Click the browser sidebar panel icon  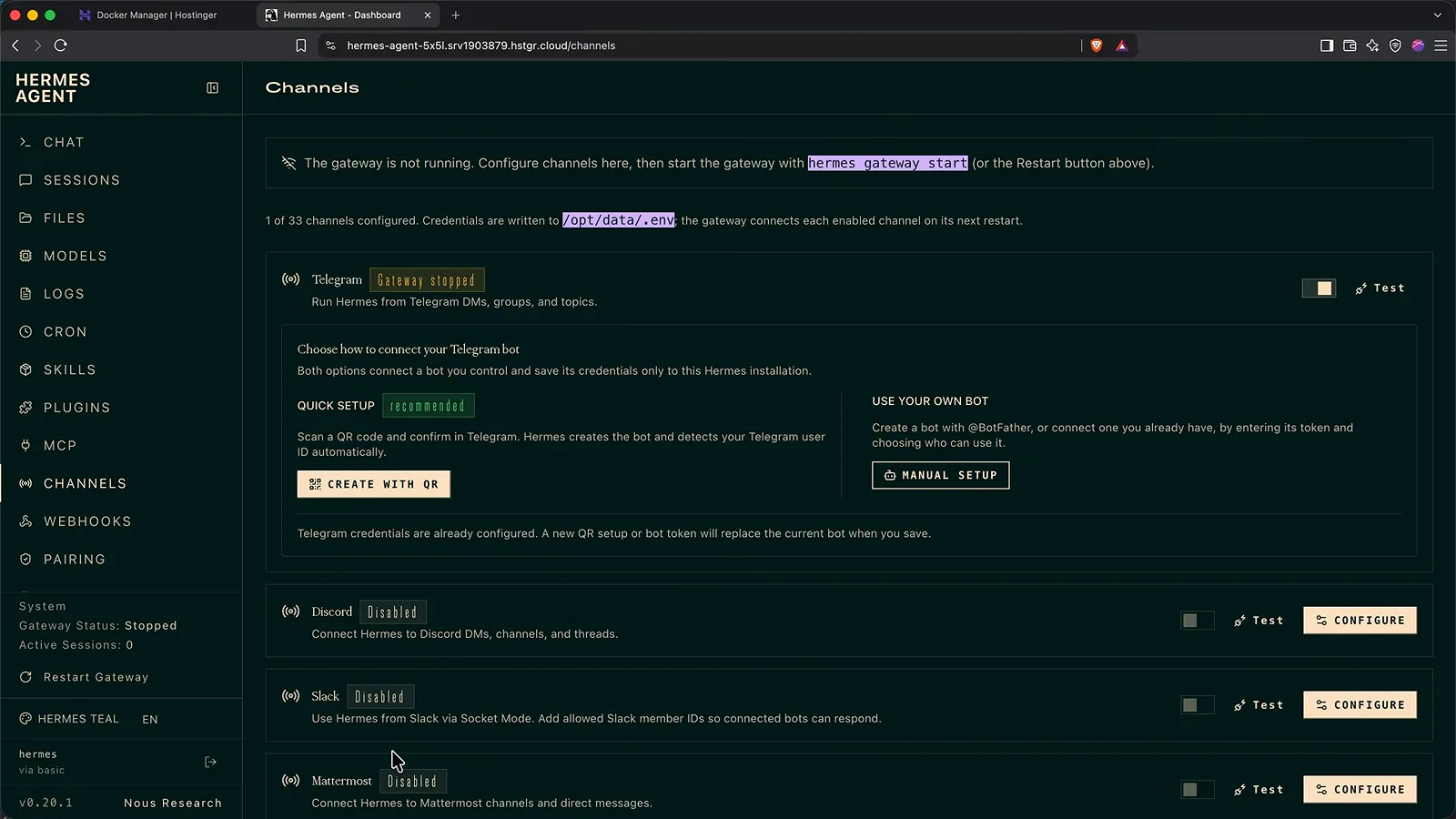click(x=1327, y=45)
